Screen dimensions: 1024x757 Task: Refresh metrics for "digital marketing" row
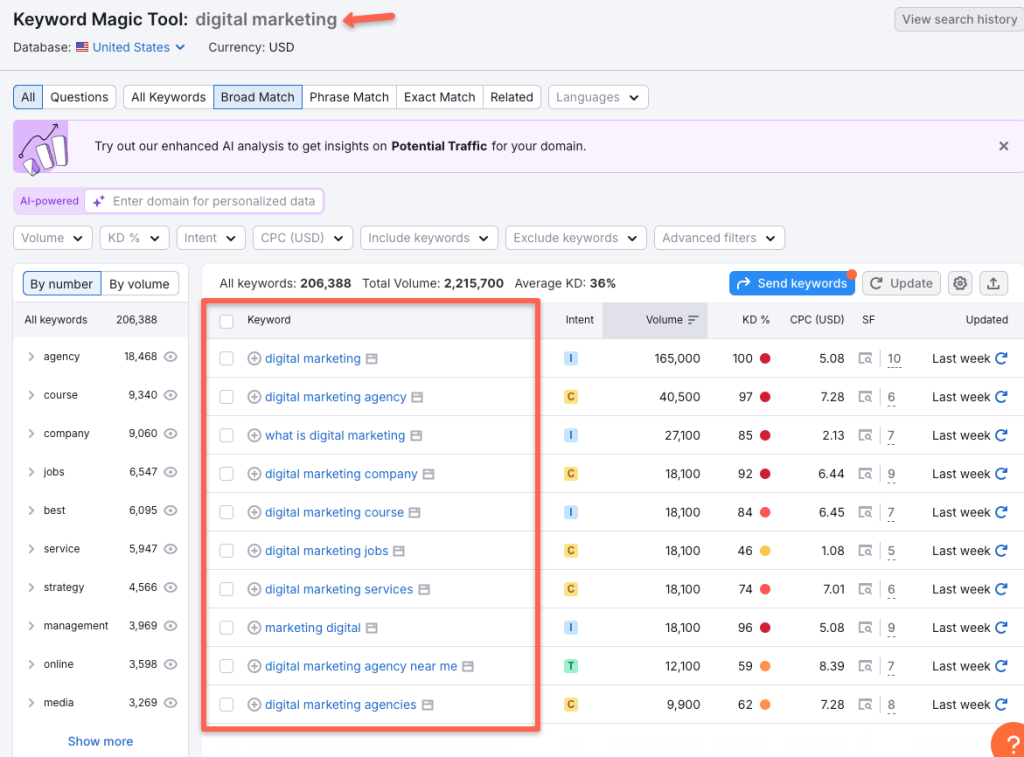[x=1001, y=358]
